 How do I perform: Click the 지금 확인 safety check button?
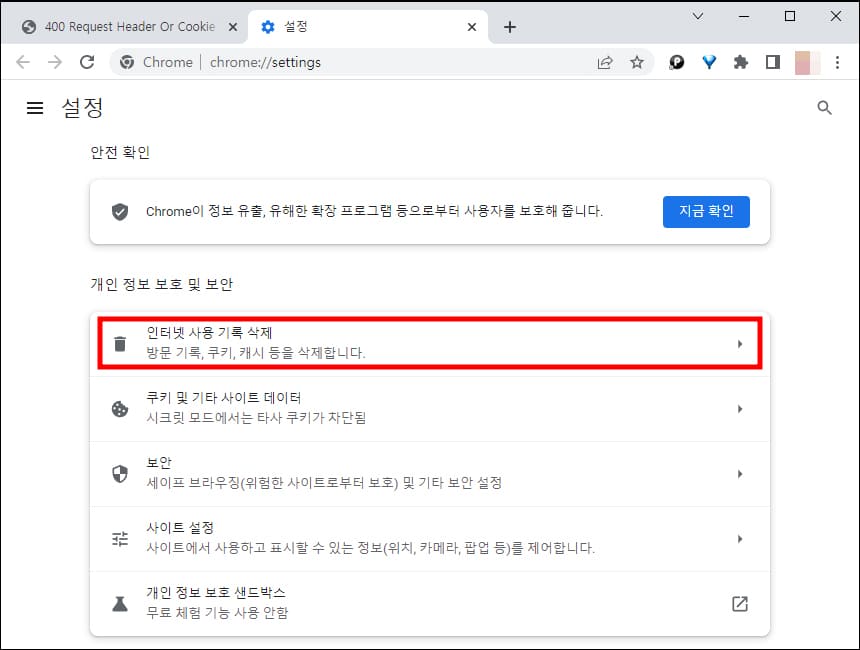pos(706,211)
